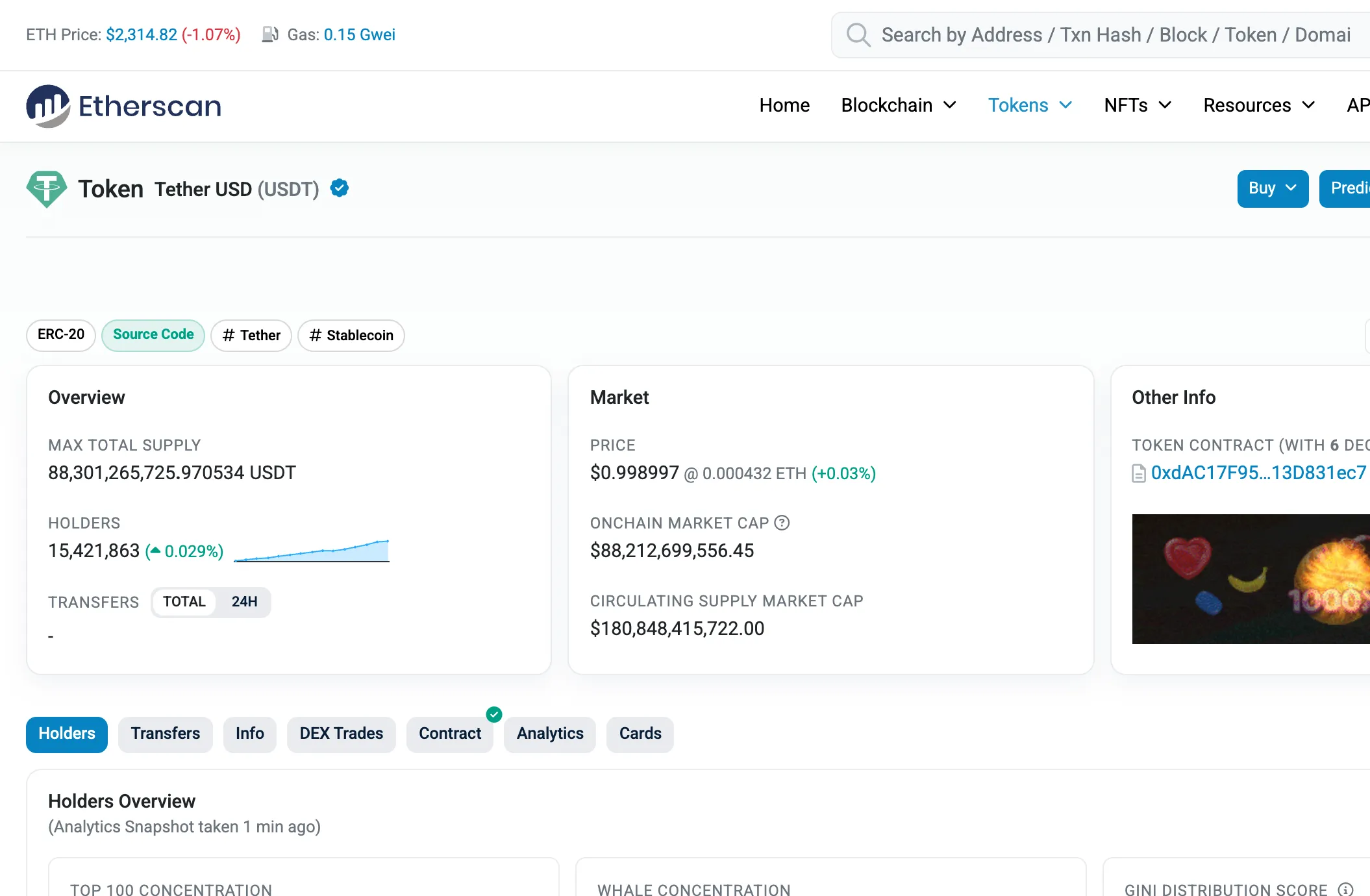Click the green check badge on Contract tab
This screenshot has height=896, width=1370.
point(494,714)
